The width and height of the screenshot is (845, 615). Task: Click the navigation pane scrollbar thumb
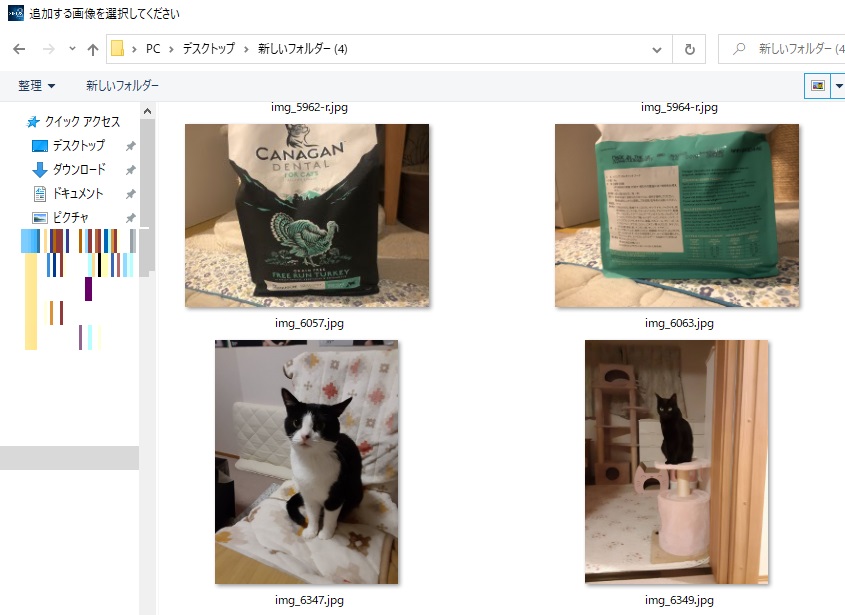pyautogui.click(x=147, y=198)
